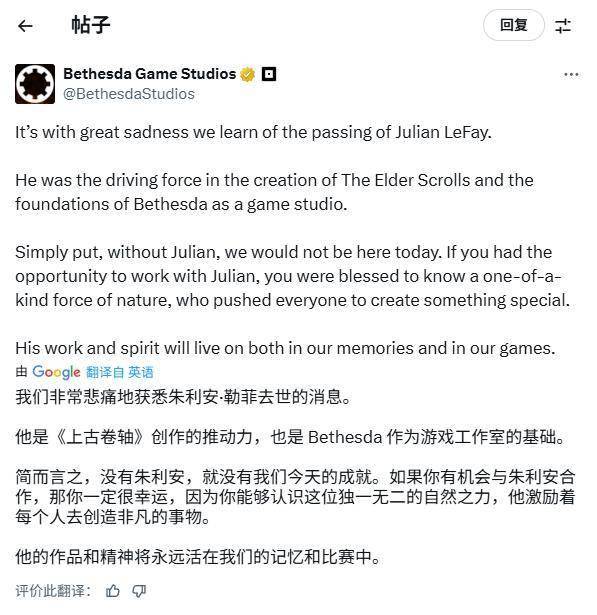Click the Bethesda Game Studios display name
Viewport: 597px width, 615px height.
click(x=149, y=74)
